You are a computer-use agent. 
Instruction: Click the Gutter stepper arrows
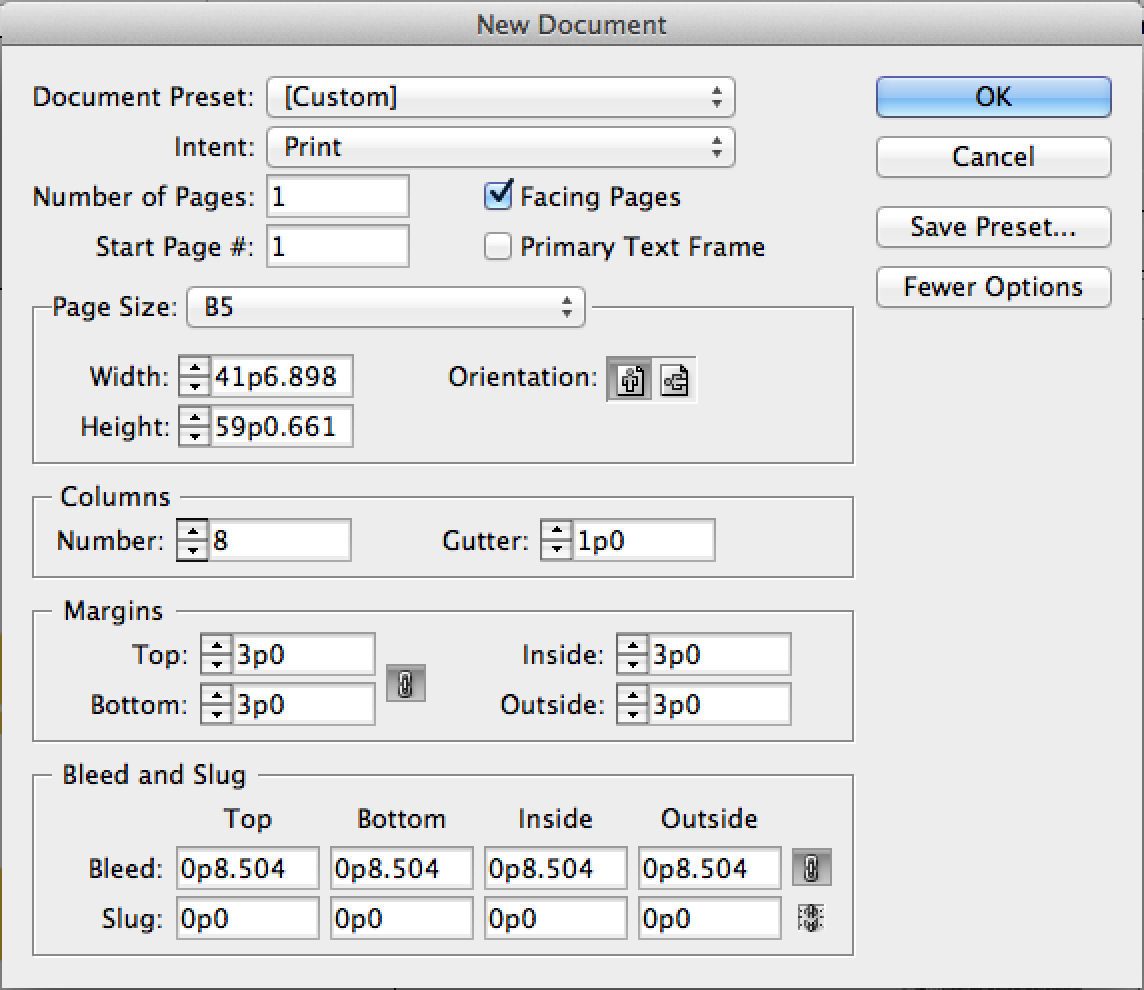point(555,541)
